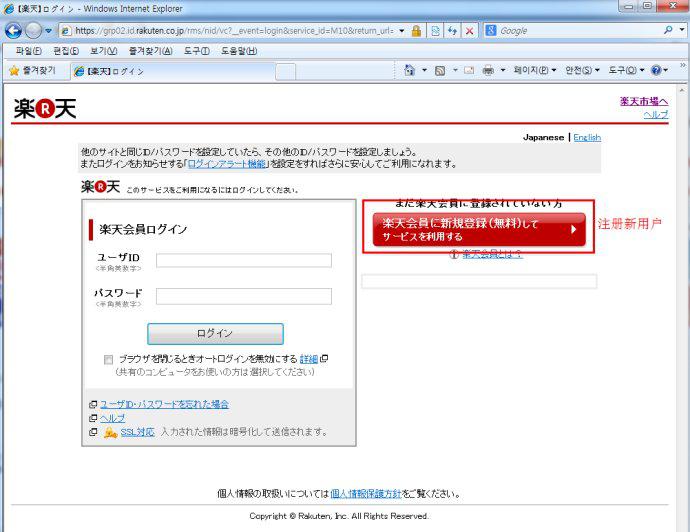Screen dimensions: 690x532
Task: Click the Refresh arrows icon
Action: [452, 31]
